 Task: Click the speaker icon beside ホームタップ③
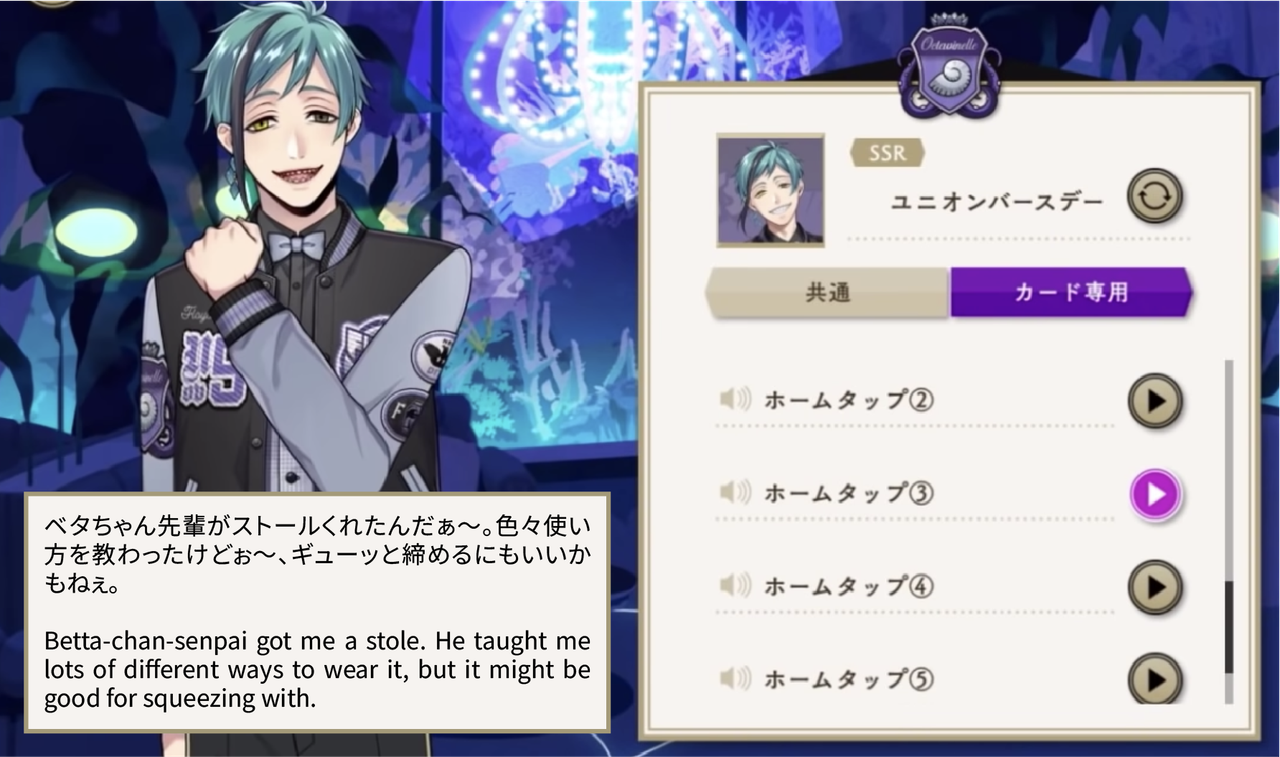click(735, 493)
